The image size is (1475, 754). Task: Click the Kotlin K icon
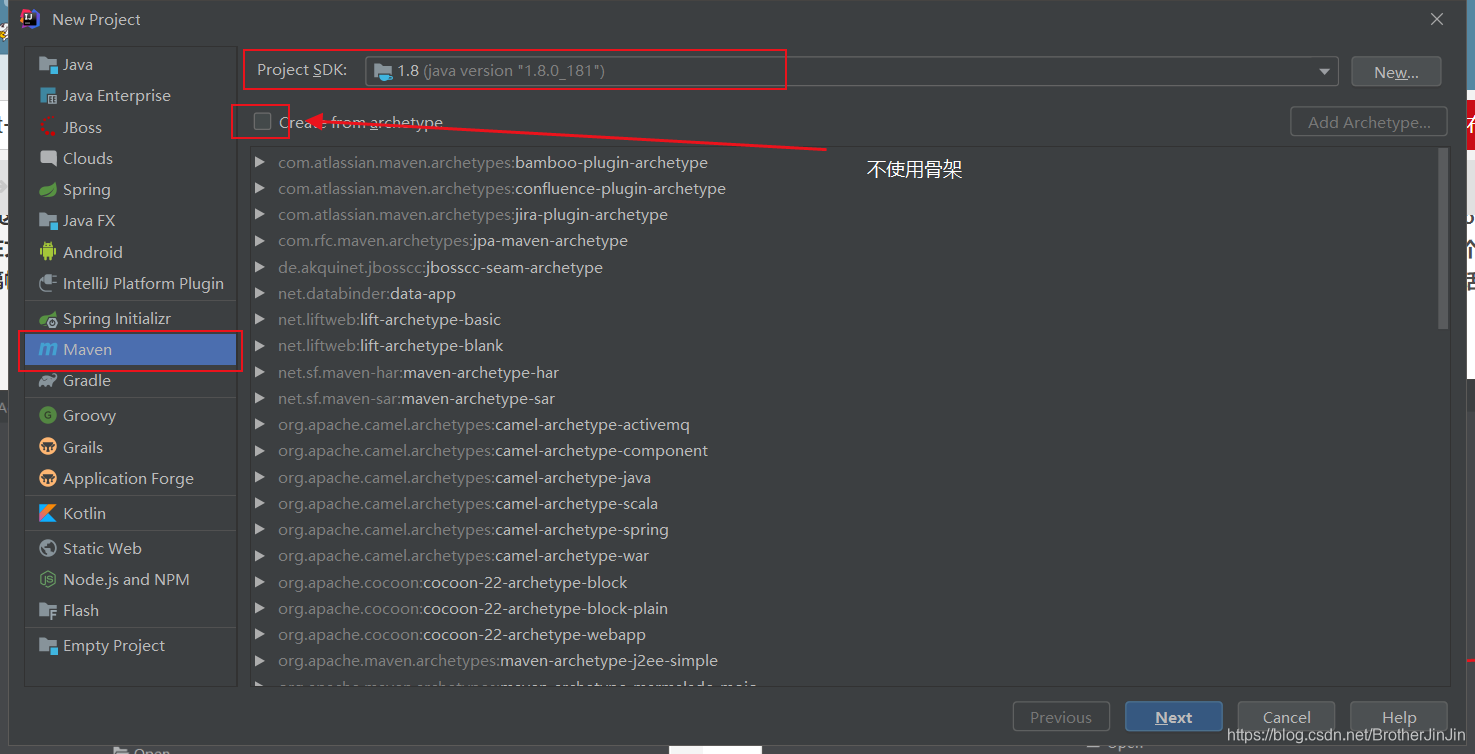[x=48, y=513]
